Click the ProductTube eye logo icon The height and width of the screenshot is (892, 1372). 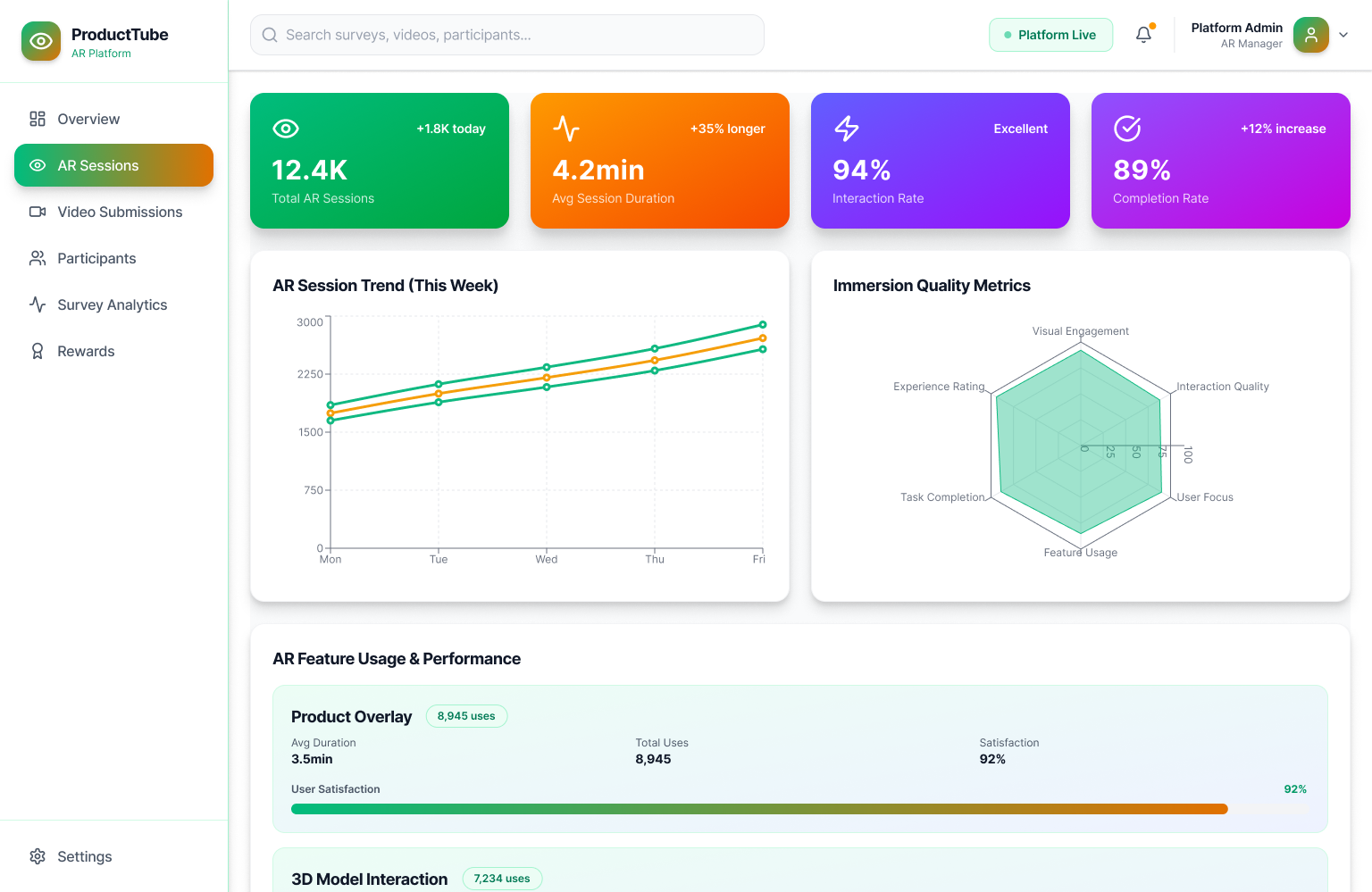(41, 41)
